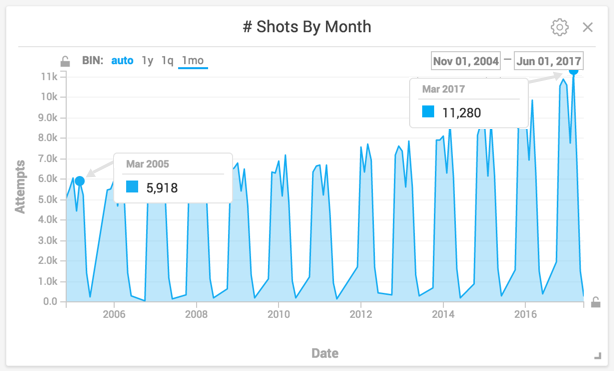Select the 1q bin option

[167, 61]
